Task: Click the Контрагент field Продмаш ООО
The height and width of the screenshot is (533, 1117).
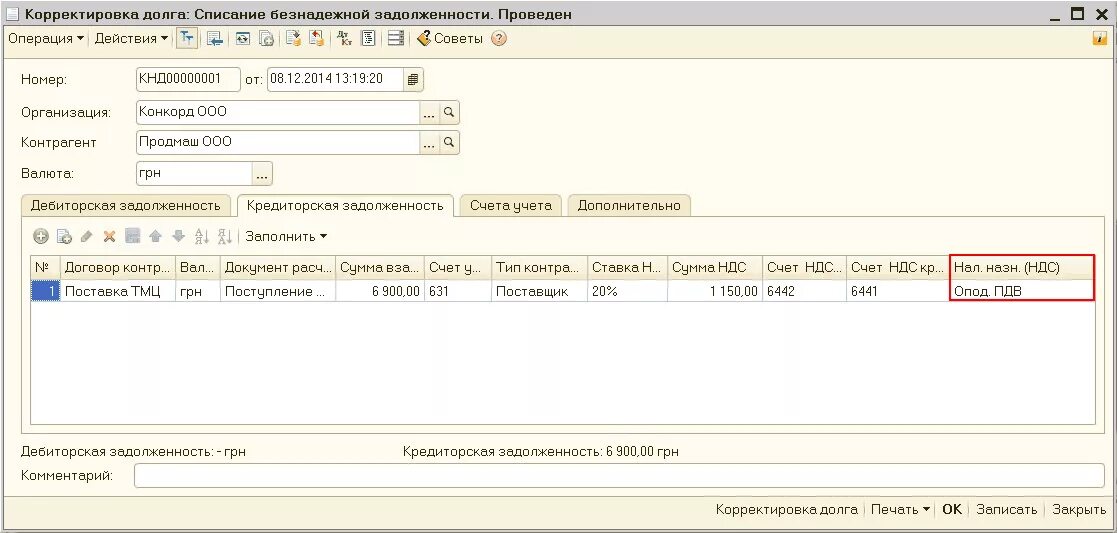Action: point(278,143)
